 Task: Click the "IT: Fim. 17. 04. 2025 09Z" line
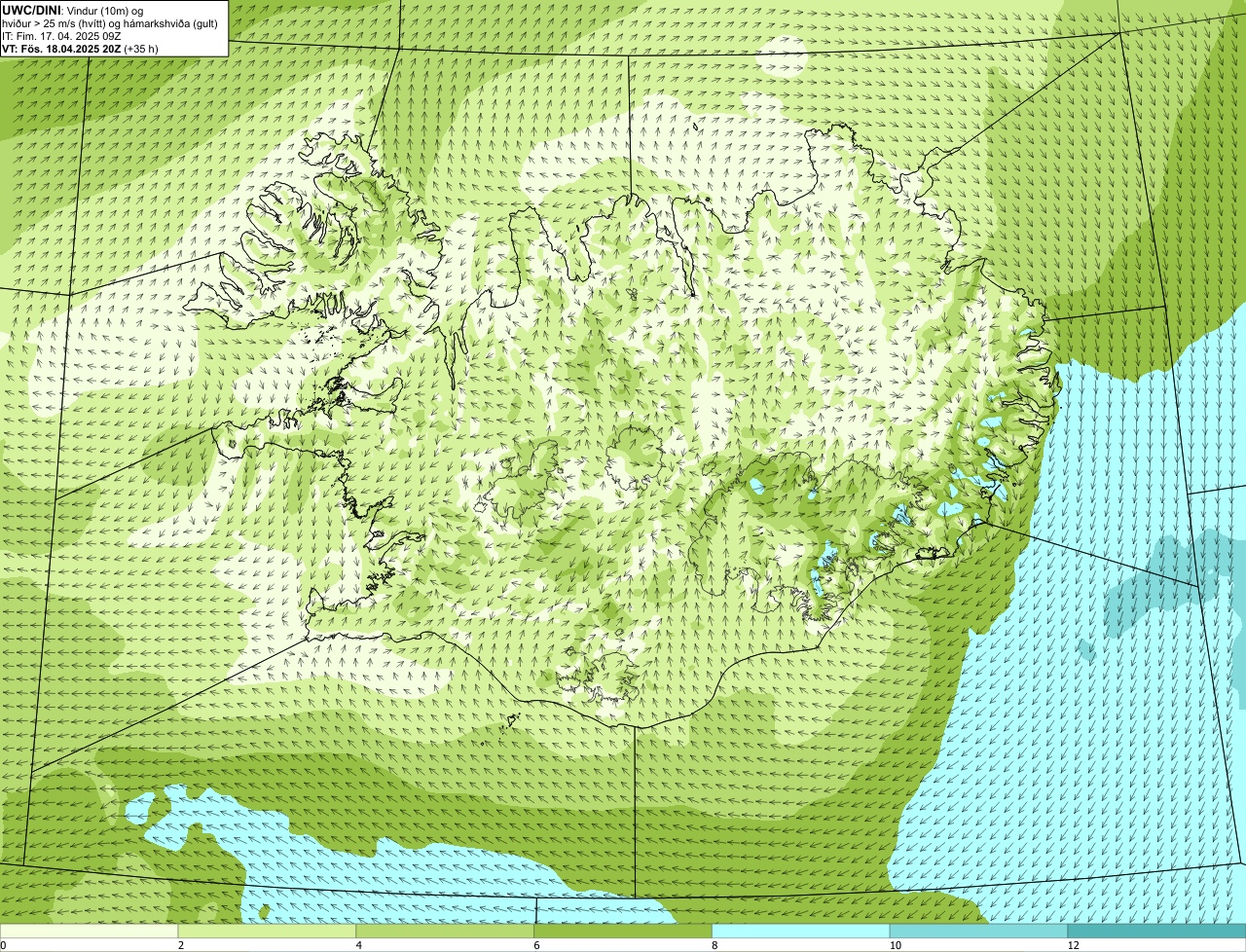click(61, 36)
